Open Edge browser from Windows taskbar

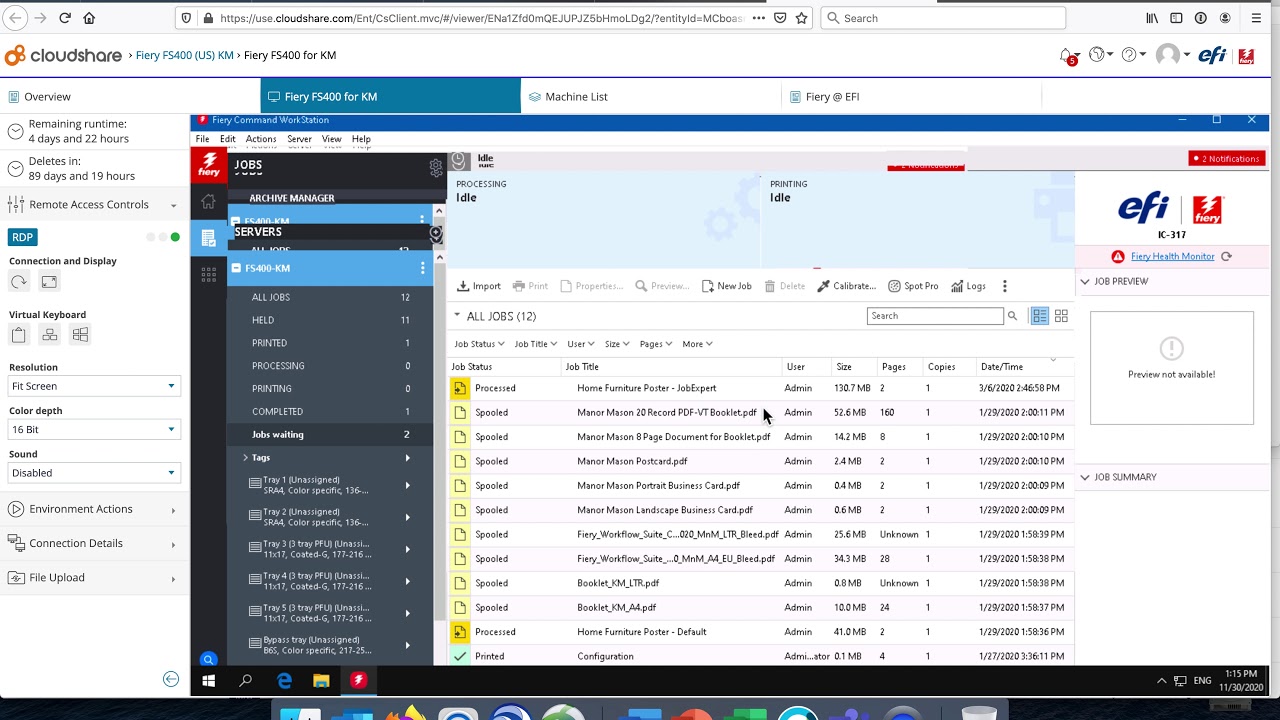[284, 681]
